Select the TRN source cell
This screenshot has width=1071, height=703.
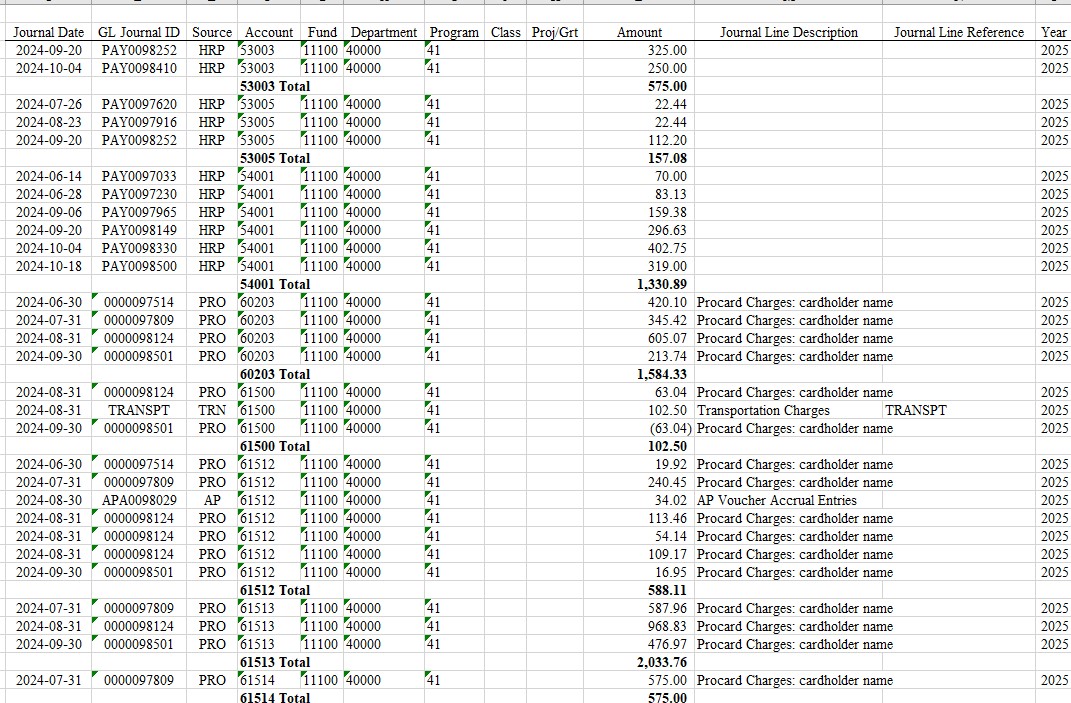click(x=212, y=410)
